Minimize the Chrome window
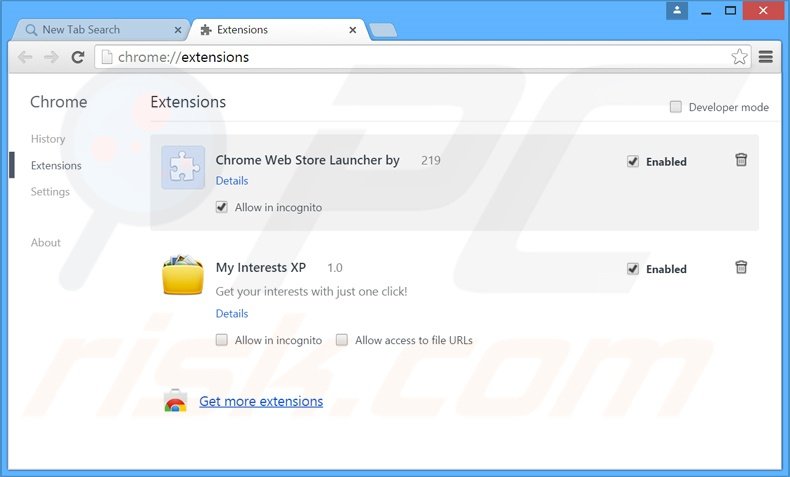 706,11
